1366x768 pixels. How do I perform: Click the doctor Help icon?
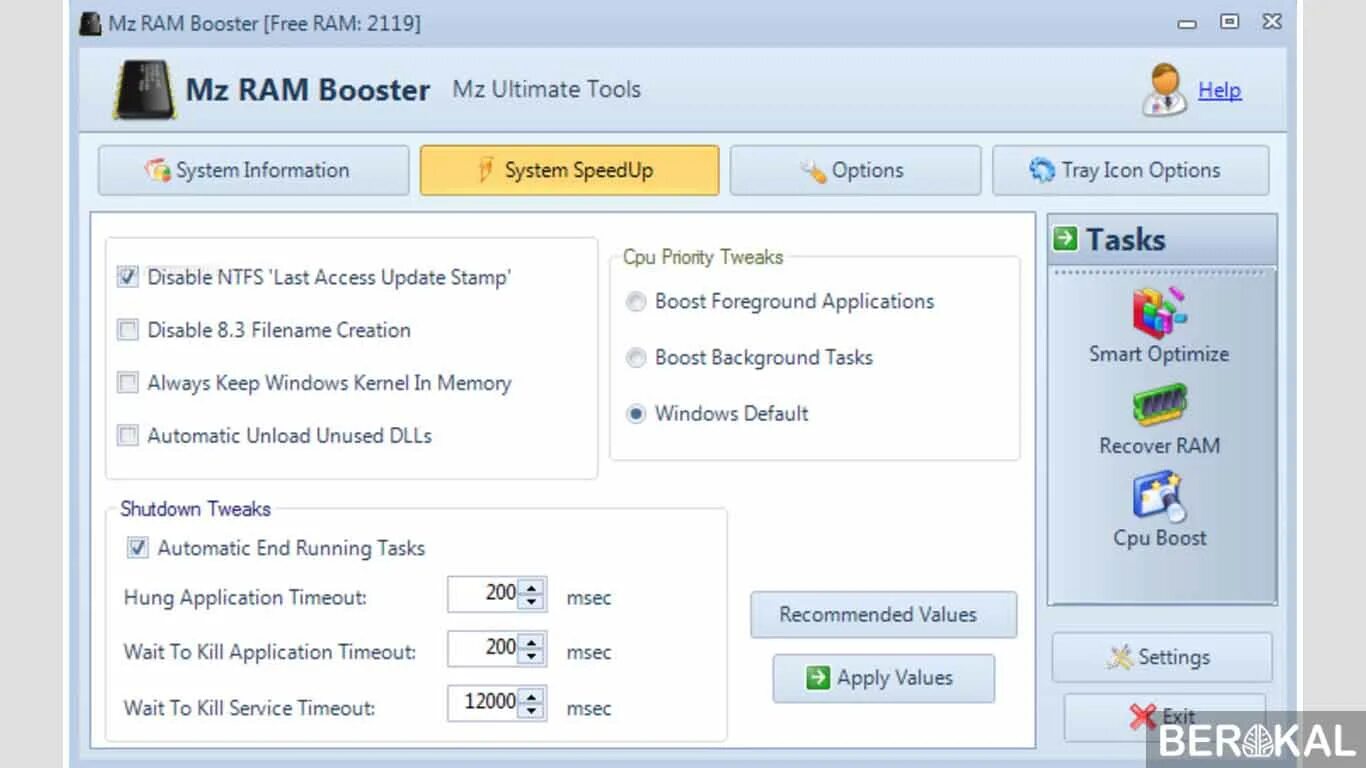coord(1165,90)
